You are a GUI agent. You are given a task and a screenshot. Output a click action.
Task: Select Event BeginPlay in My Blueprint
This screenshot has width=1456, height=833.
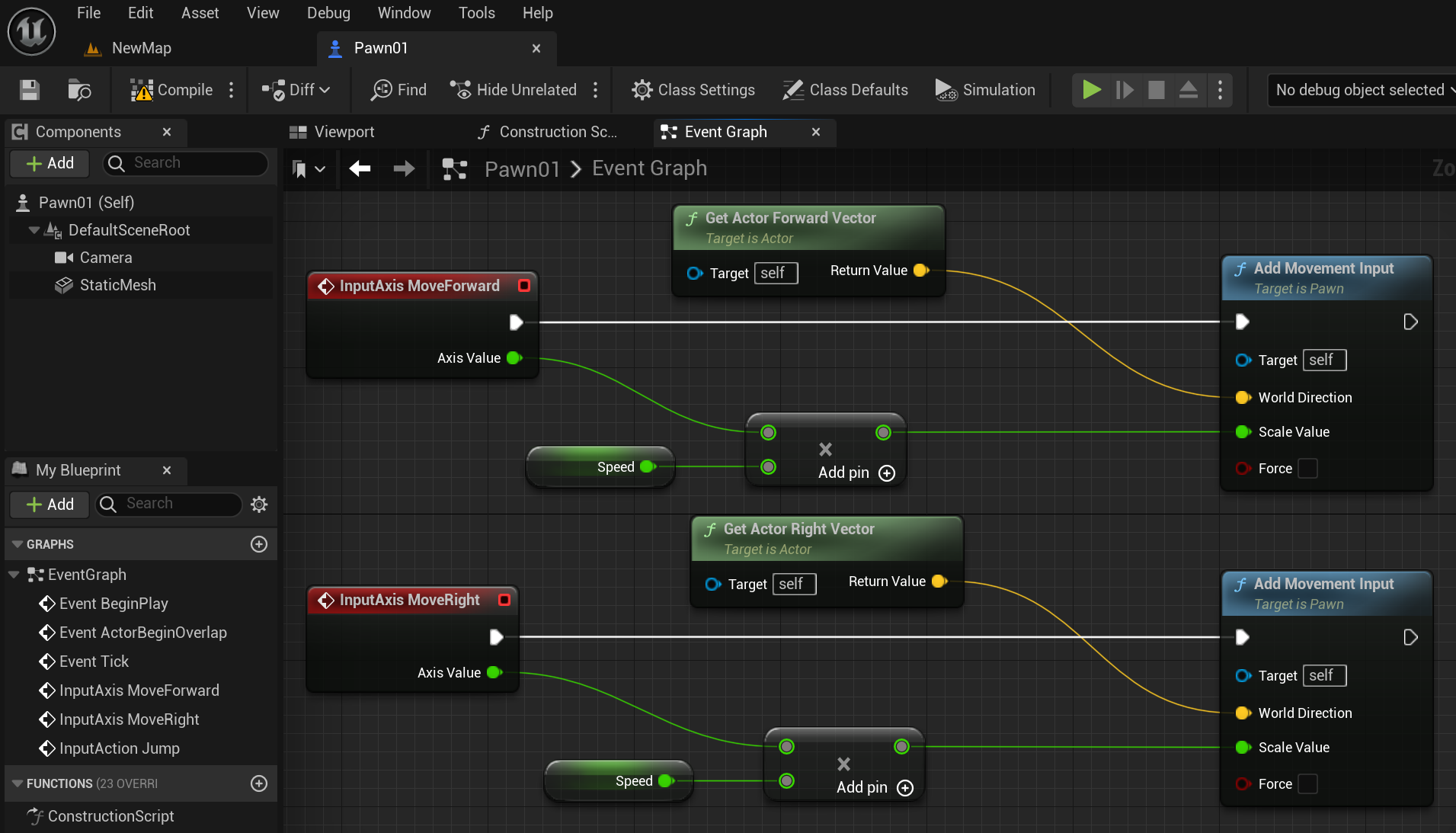[x=104, y=604]
